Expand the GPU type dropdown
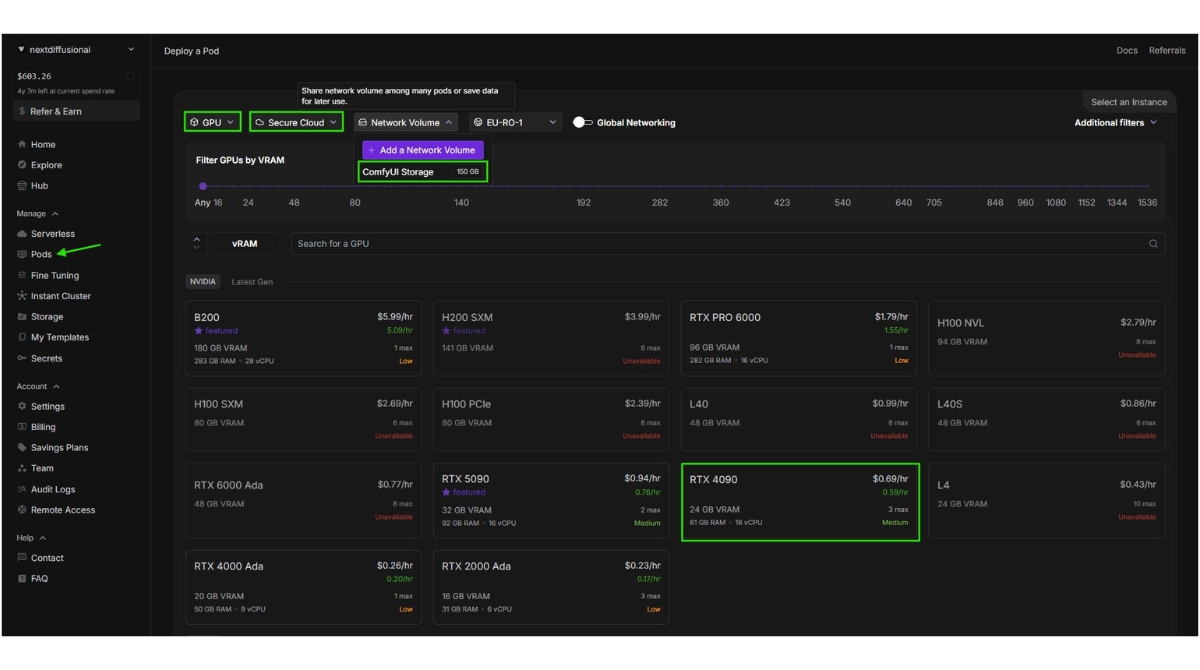 pyautogui.click(x=212, y=122)
